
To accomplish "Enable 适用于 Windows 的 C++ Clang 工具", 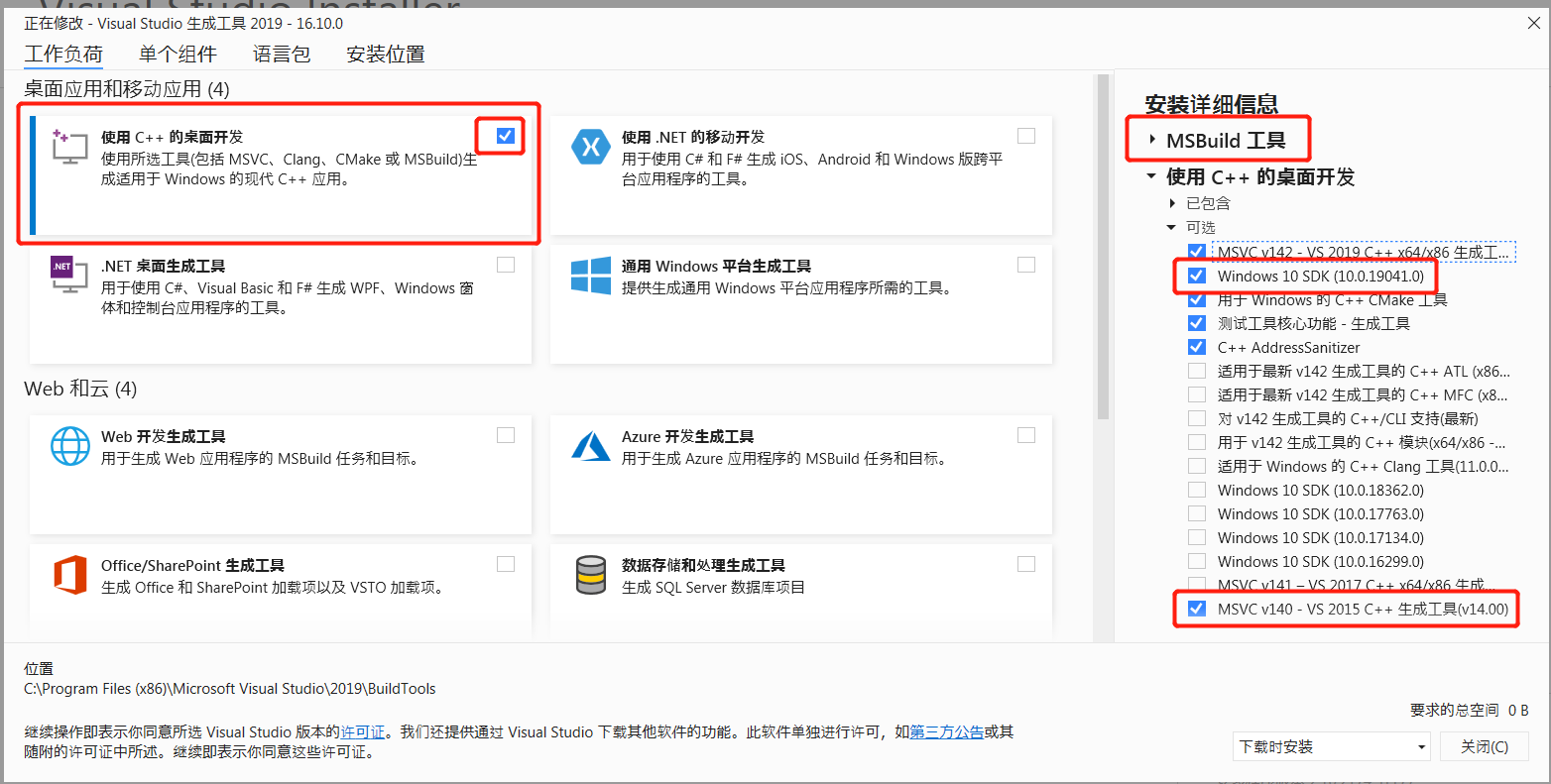I will (1197, 466).
